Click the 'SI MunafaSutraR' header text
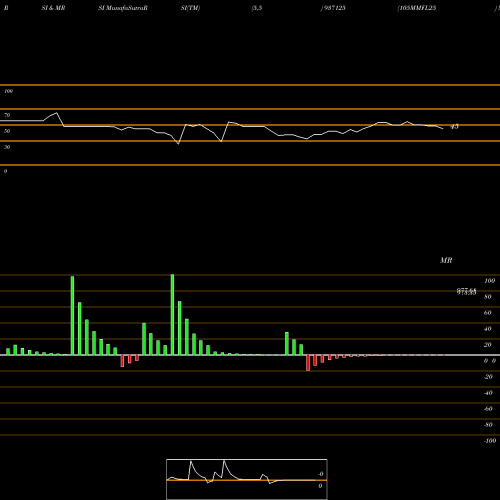This screenshot has width=500, height=500. 123,8
